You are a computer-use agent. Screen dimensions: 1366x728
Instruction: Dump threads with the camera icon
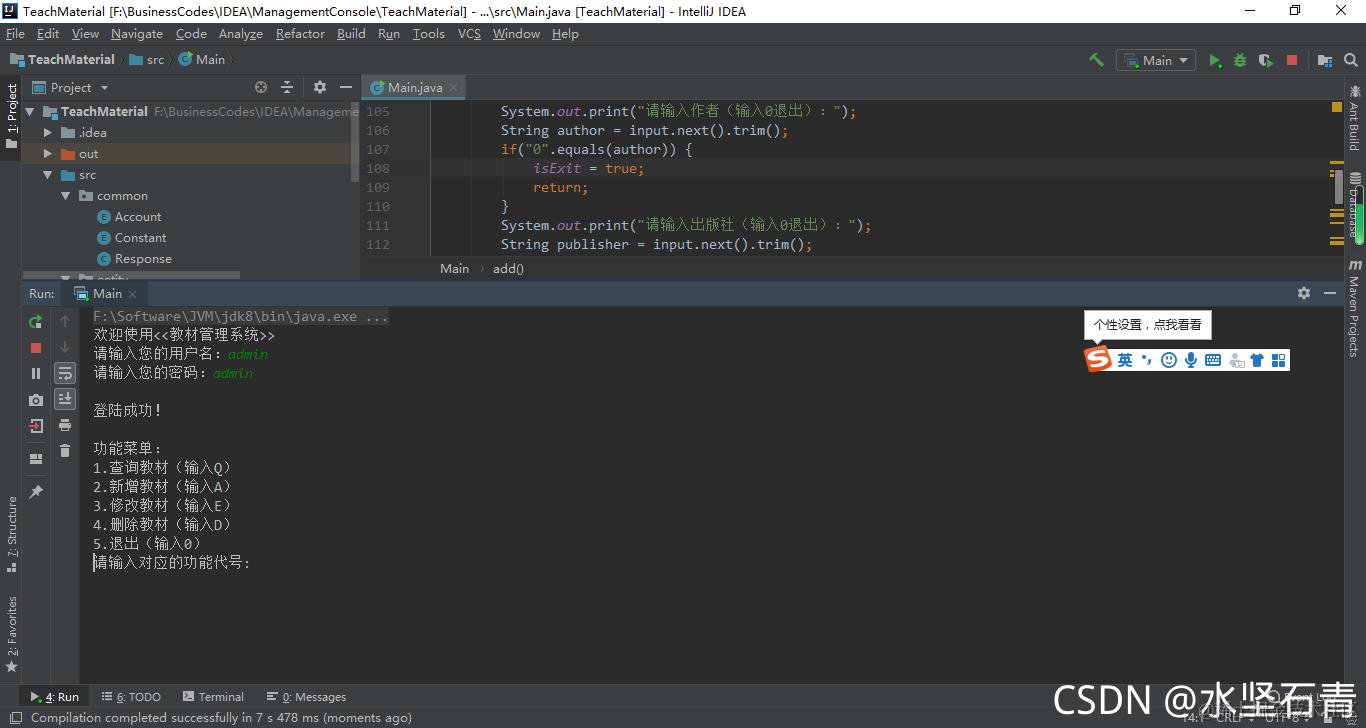[36, 400]
